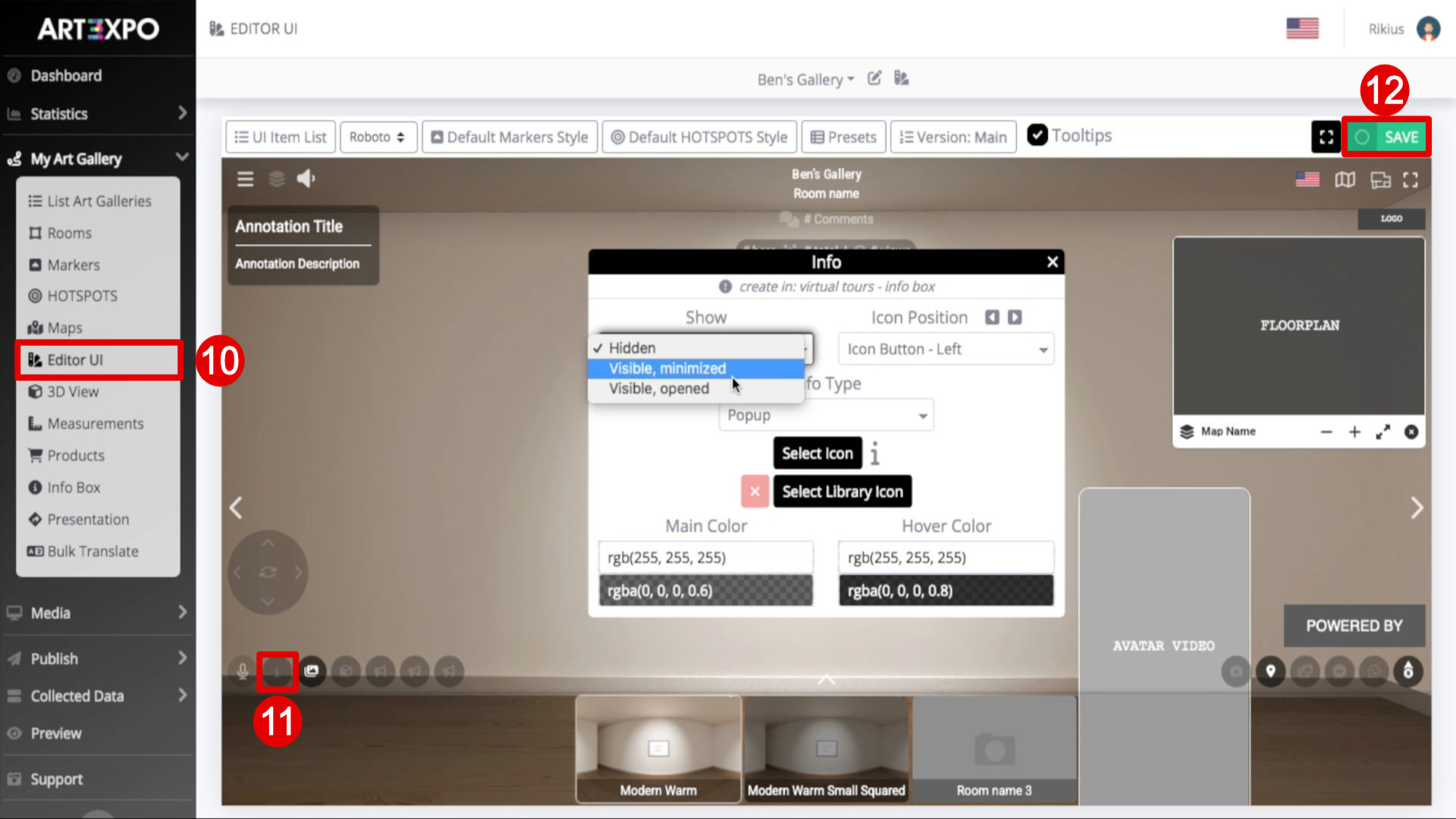Click the microphone icon at bottom left
Viewport: 1456px width, 819px height.
point(243,671)
